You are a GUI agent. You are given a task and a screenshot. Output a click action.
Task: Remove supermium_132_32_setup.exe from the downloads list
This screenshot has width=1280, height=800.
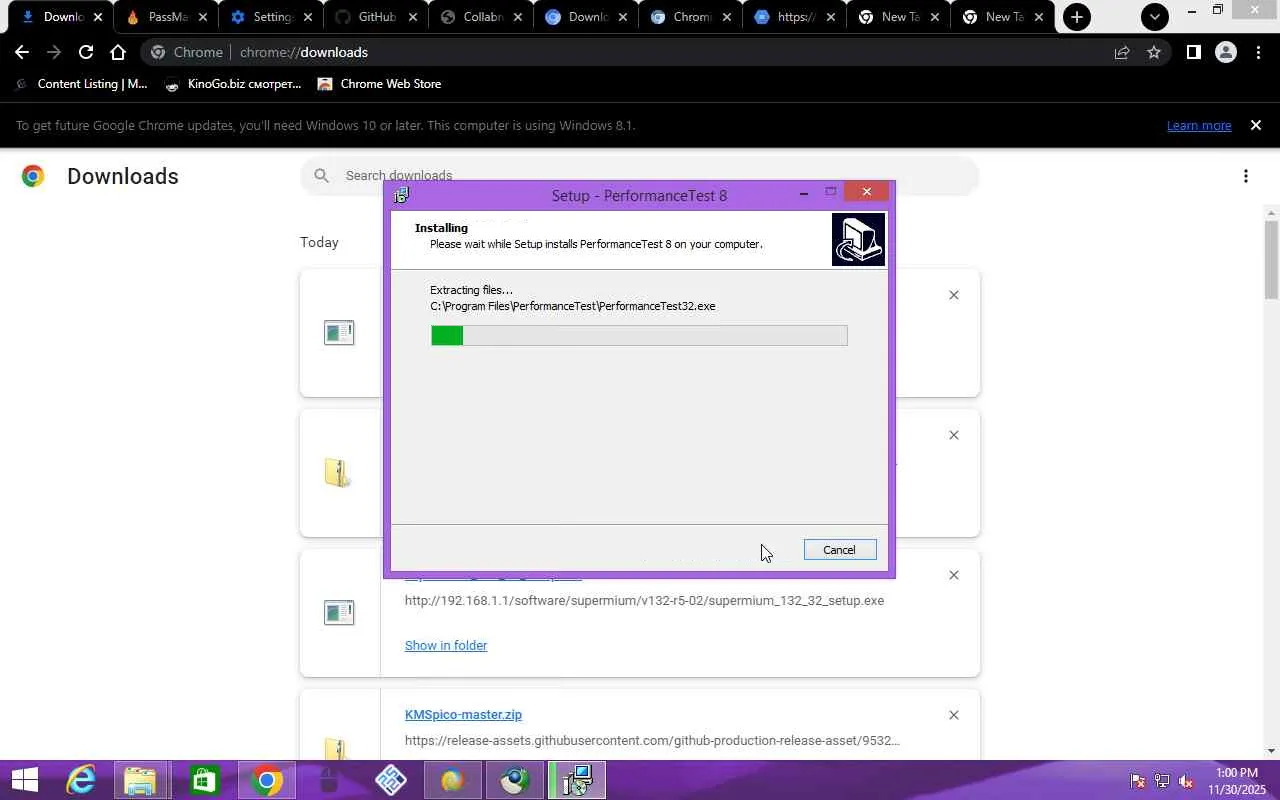click(954, 575)
